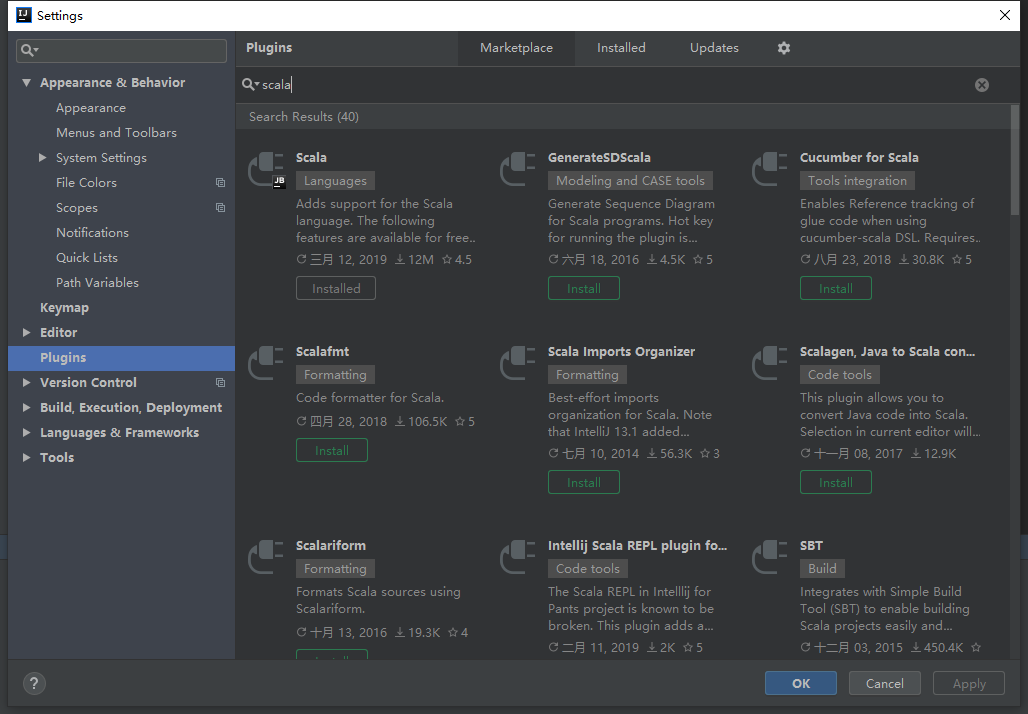Click the Code tools tag under Scalagen

[840, 375]
